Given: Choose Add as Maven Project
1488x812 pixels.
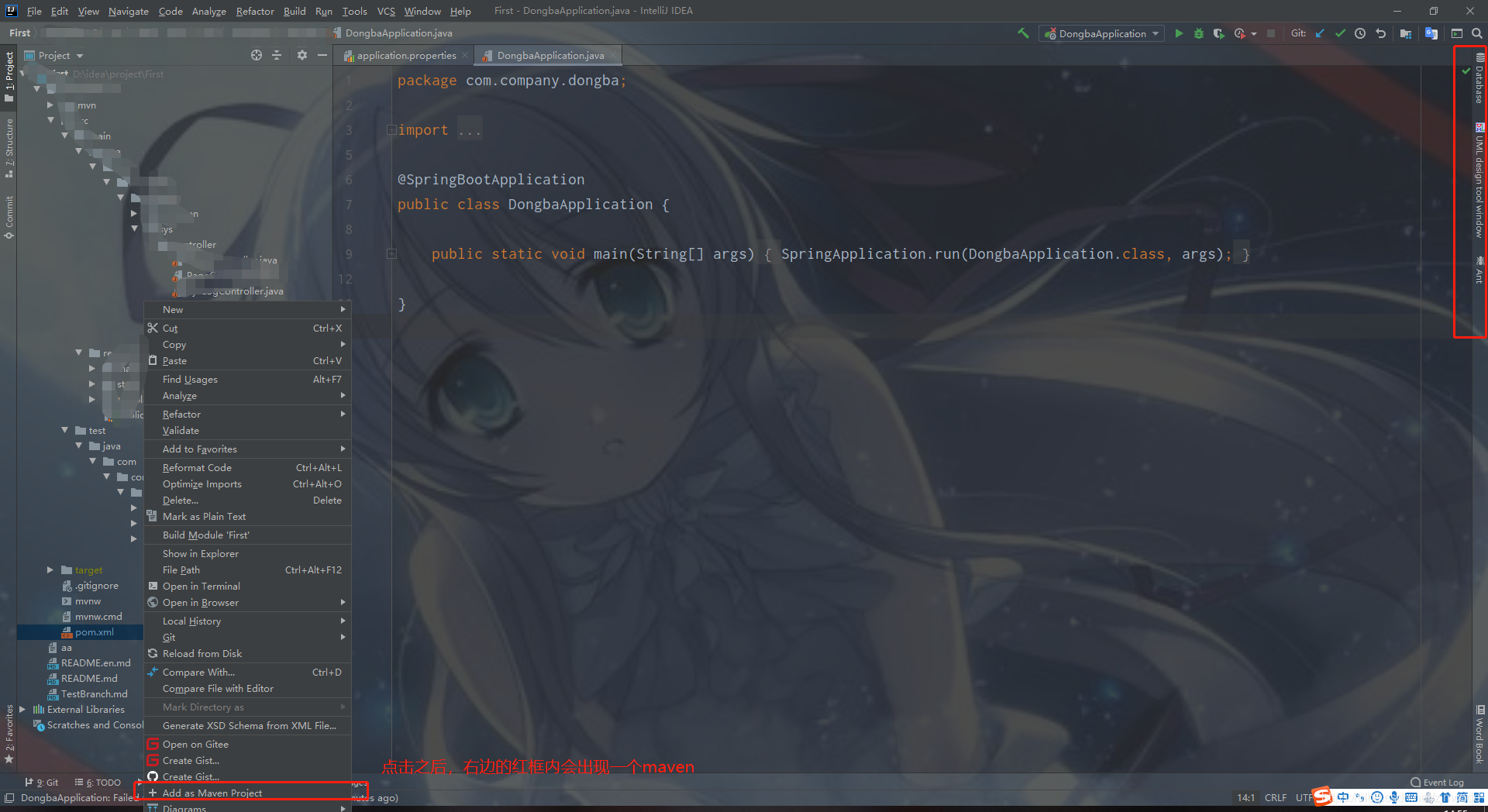Looking at the screenshot, I should pyautogui.click(x=248, y=793).
